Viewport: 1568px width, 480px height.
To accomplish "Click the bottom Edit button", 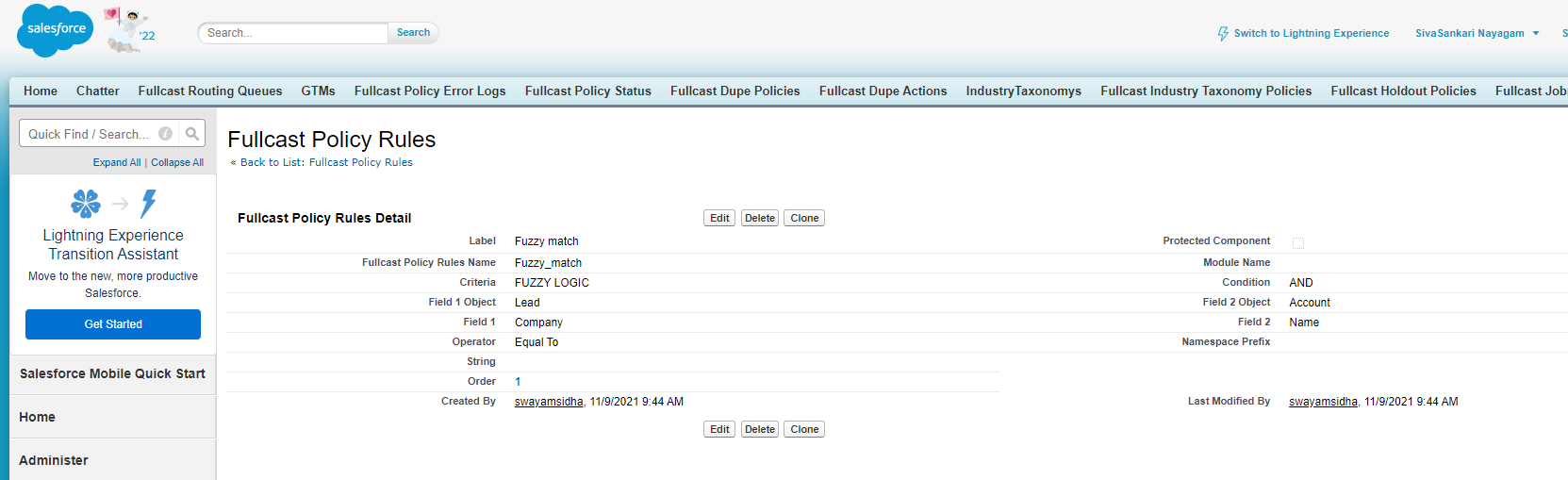I will click(719, 429).
